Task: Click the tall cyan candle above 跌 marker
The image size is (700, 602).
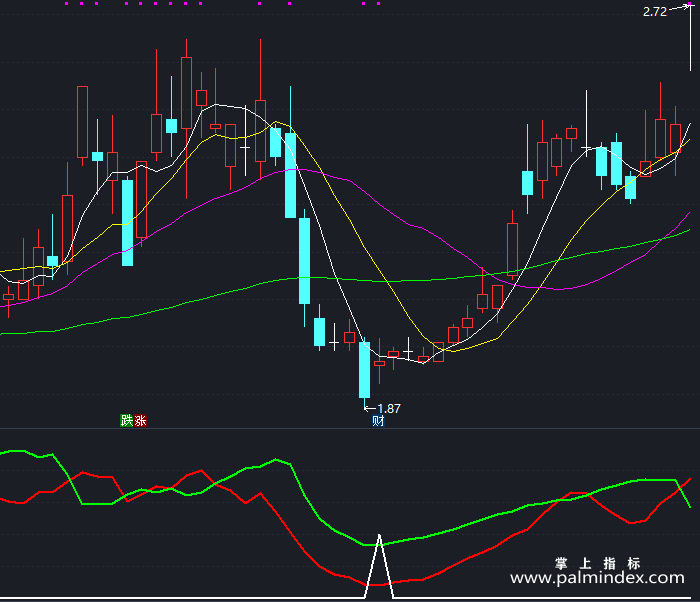Action: pos(127,223)
